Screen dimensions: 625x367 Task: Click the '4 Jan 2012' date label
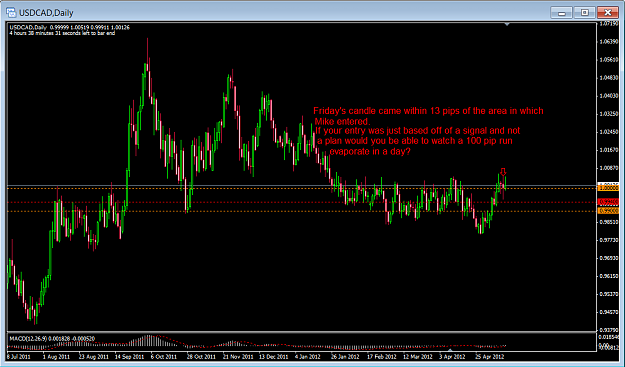(308, 357)
